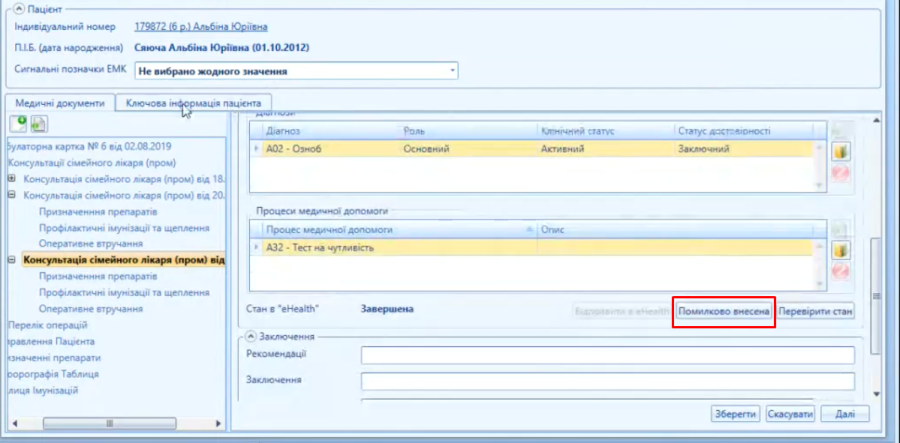Viewport: 900px width, 443px height.
Task: Select Перелік операцій tree item
Action: (x=47, y=325)
